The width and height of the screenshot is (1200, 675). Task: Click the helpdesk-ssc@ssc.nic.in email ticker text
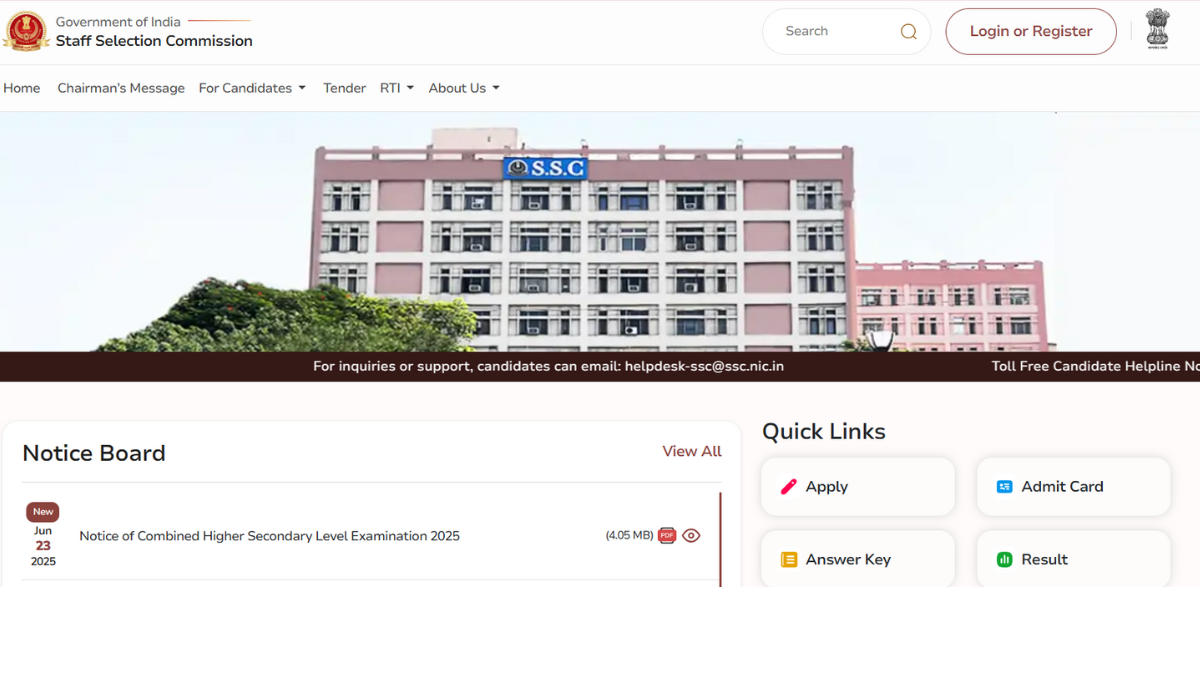coord(704,366)
